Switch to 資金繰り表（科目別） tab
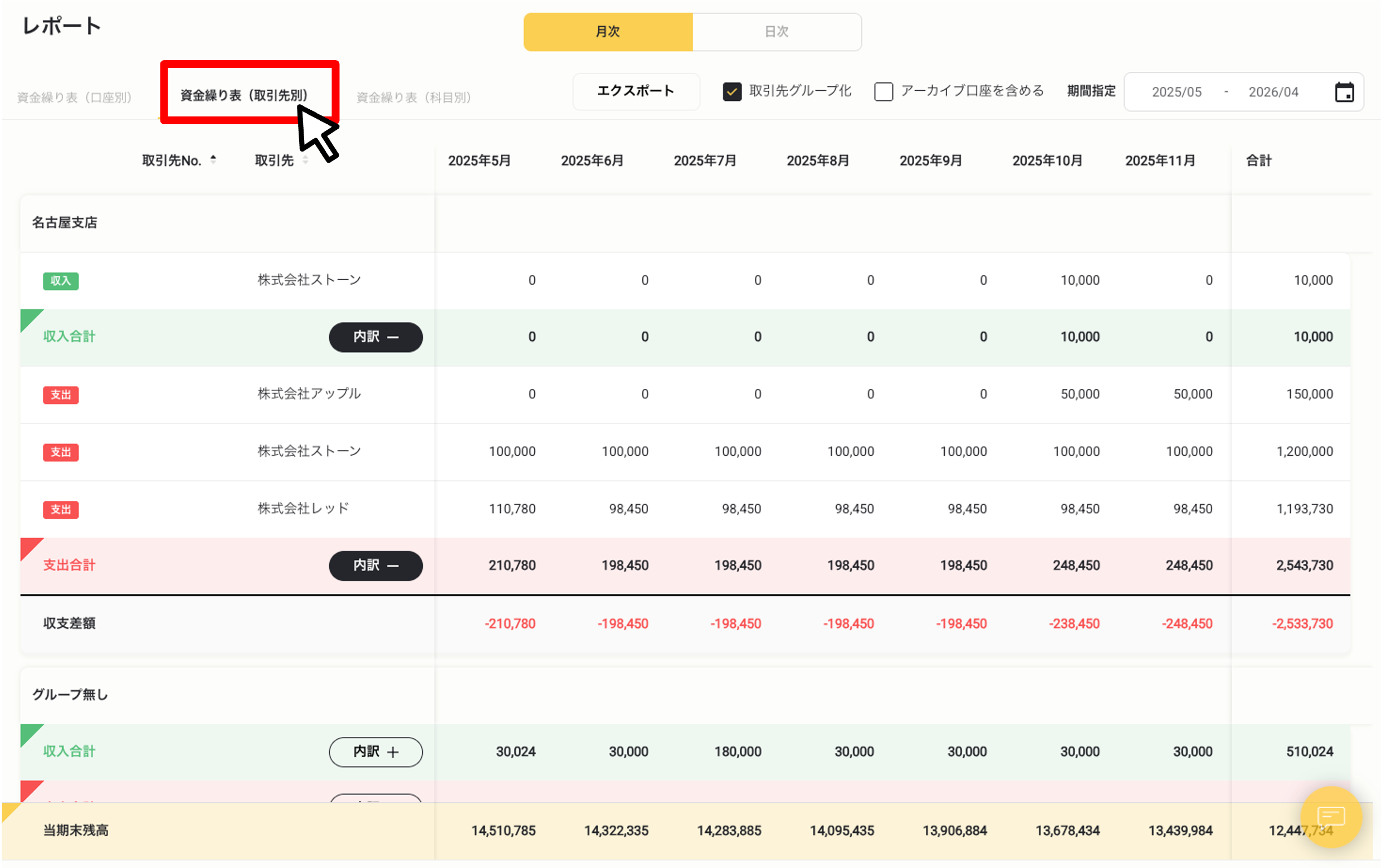Viewport: 1381px width, 868px height. (x=413, y=97)
